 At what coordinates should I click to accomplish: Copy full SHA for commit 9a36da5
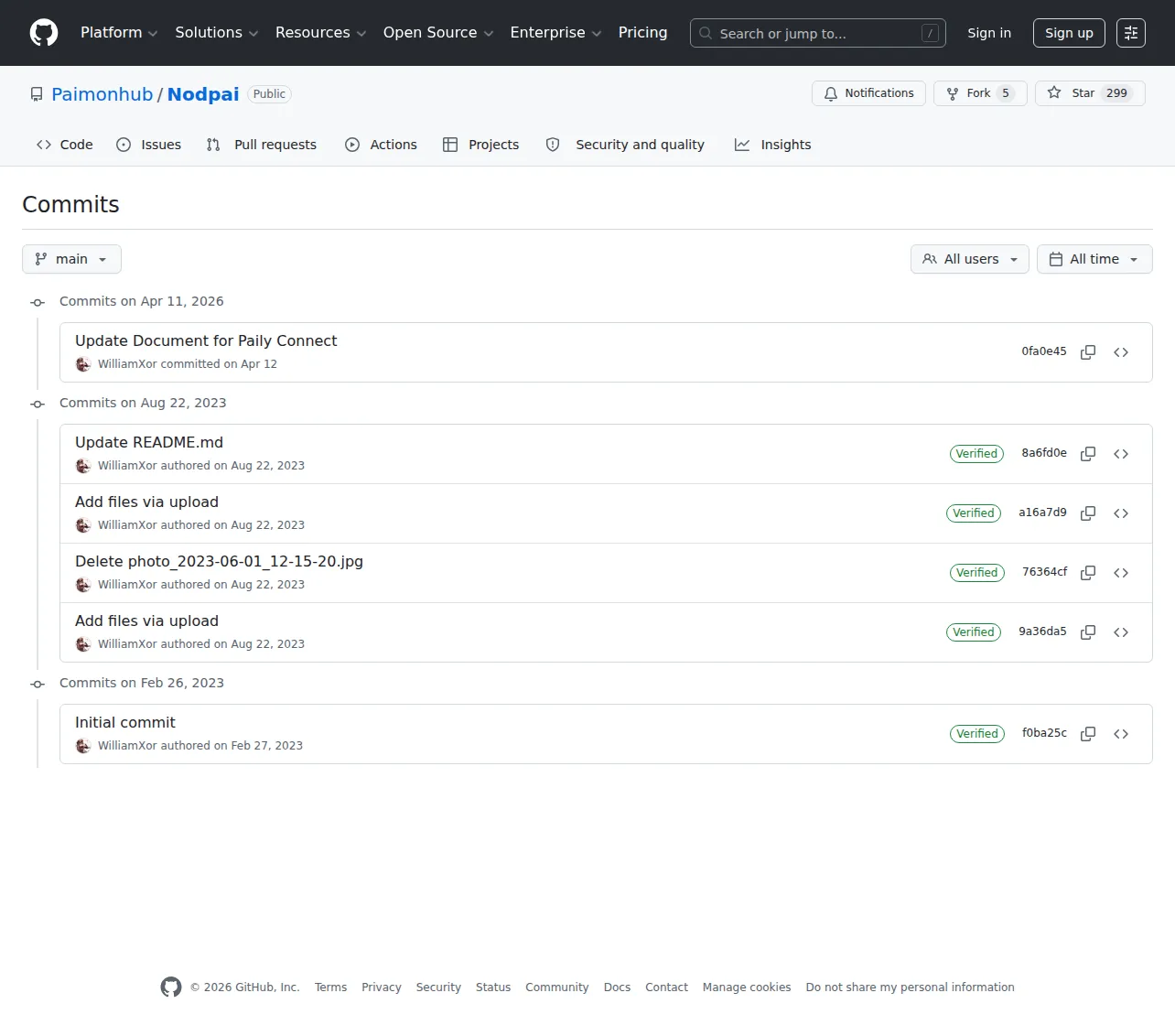tap(1088, 632)
